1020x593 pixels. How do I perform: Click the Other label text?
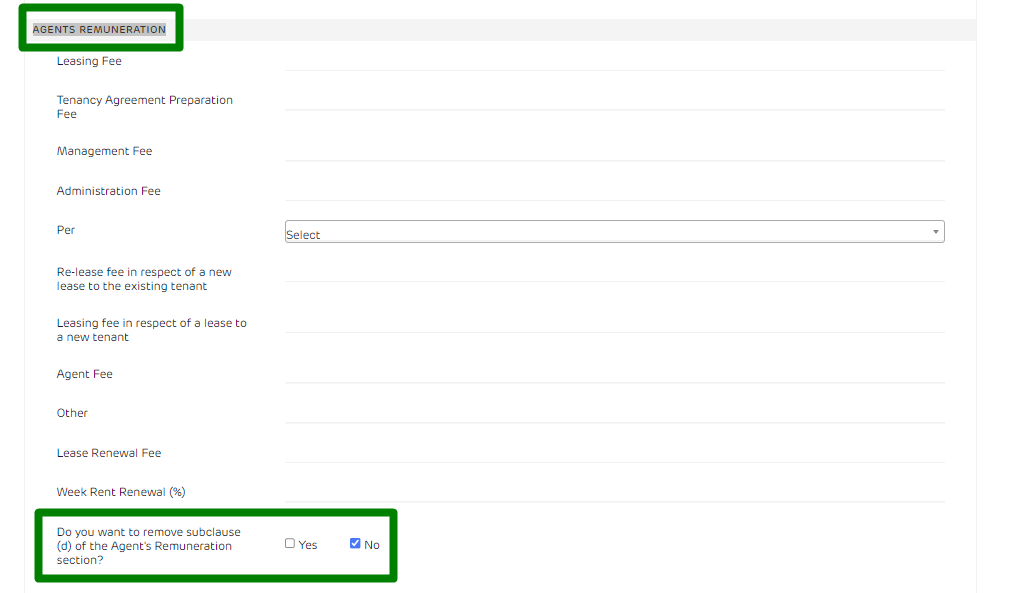click(72, 413)
